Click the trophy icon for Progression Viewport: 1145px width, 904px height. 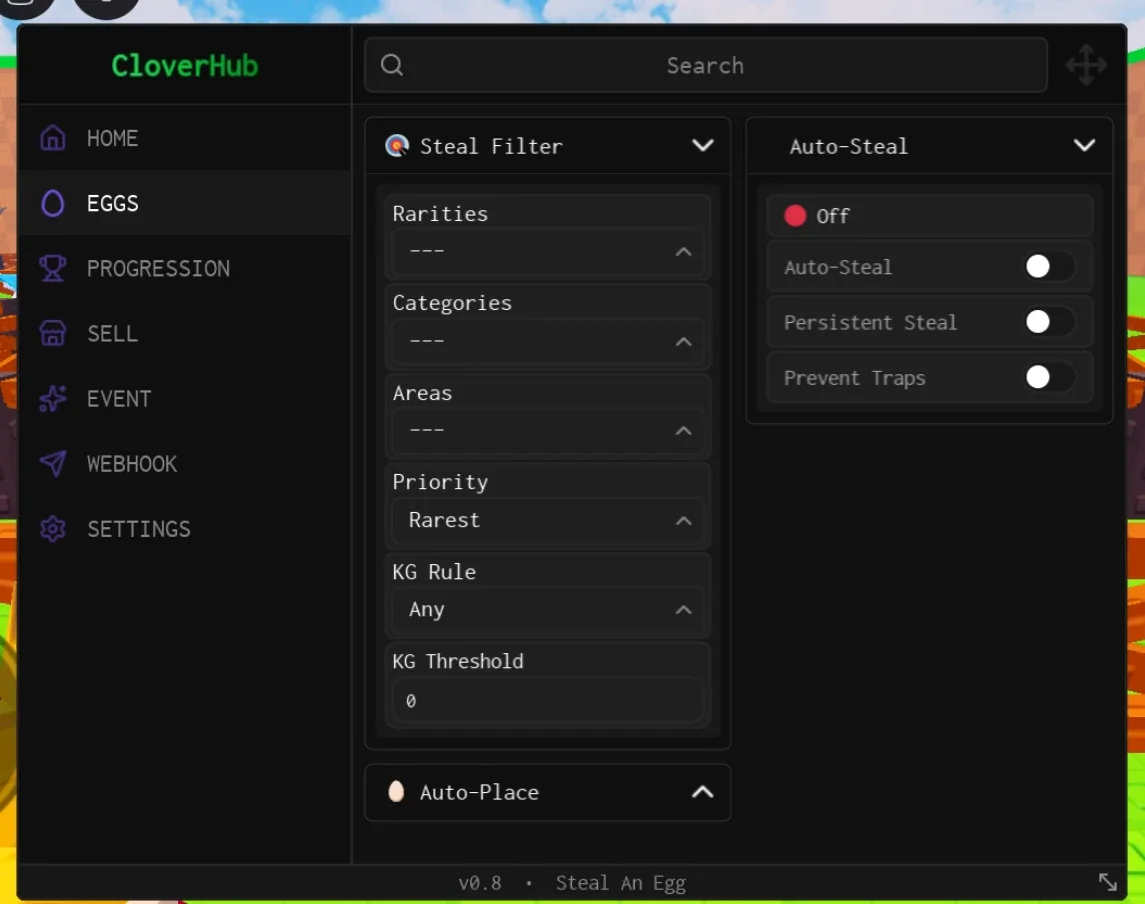tap(53, 268)
